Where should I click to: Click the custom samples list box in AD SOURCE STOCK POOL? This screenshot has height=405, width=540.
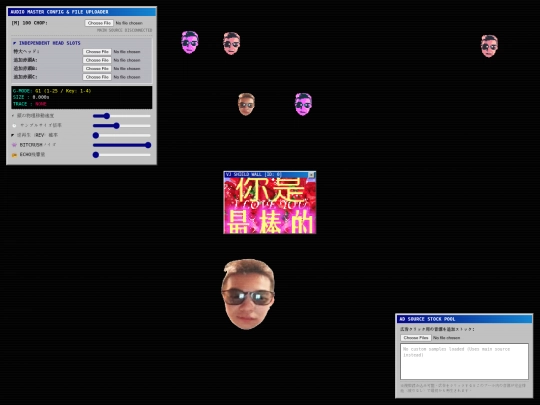pos(464,361)
